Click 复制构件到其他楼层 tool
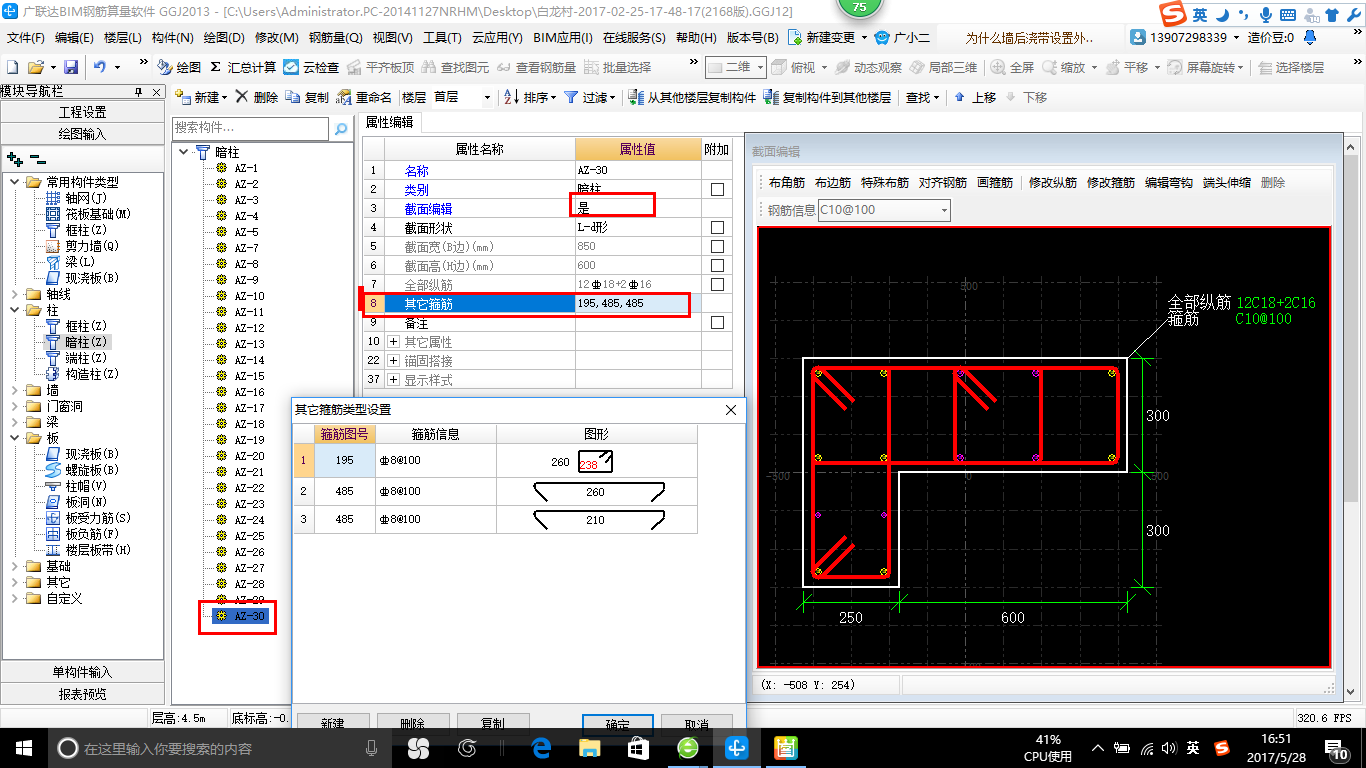Image resolution: width=1366 pixels, height=768 pixels. point(827,97)
